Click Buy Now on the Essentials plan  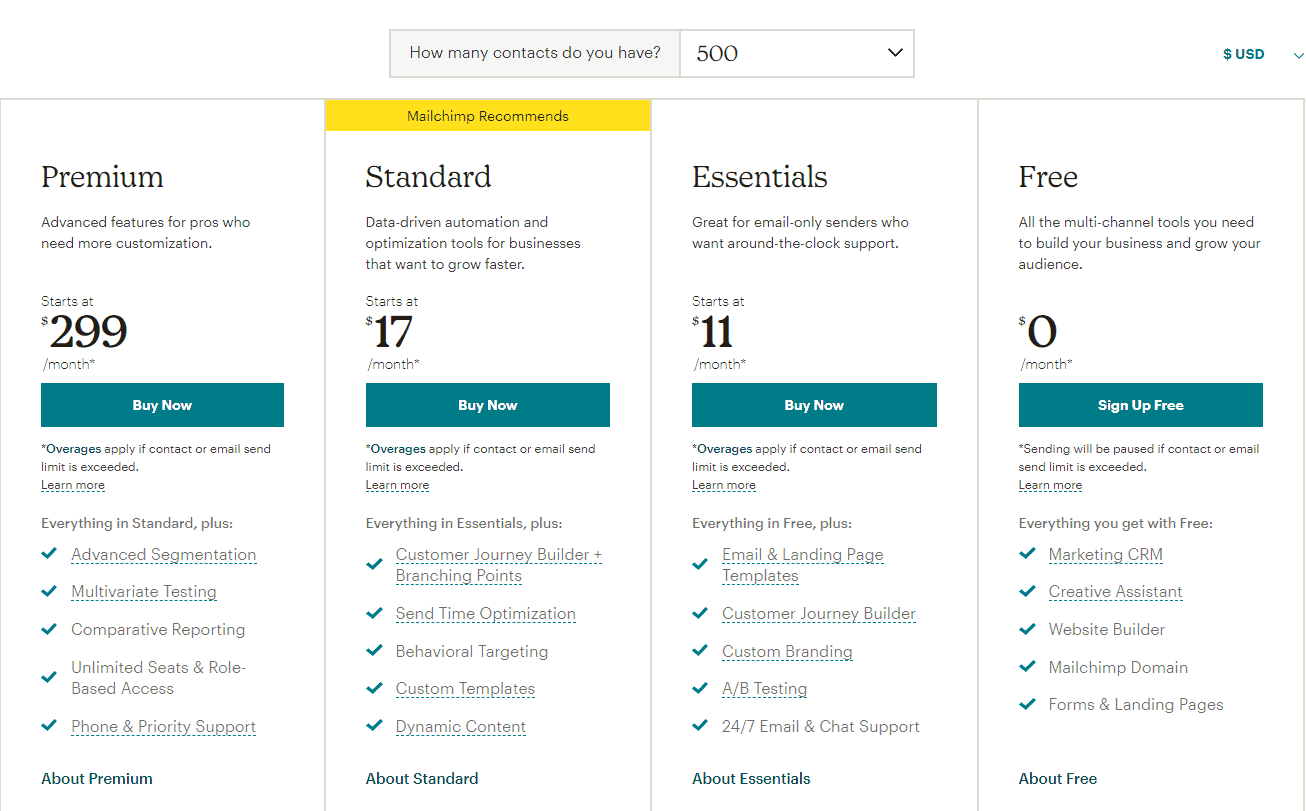(814, 404)
